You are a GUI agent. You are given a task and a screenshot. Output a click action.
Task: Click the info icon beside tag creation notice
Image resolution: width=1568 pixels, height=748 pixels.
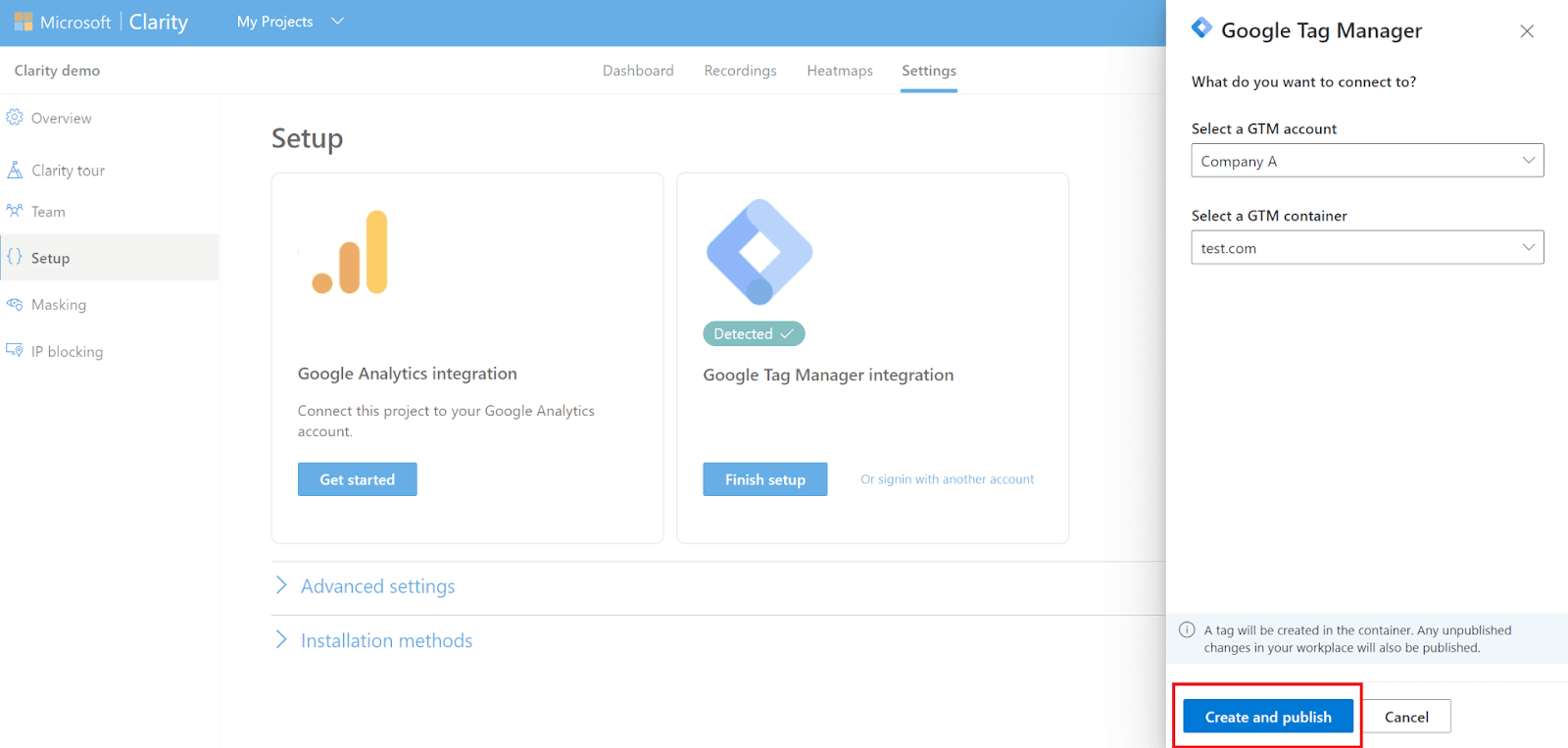pos(1187,630)
